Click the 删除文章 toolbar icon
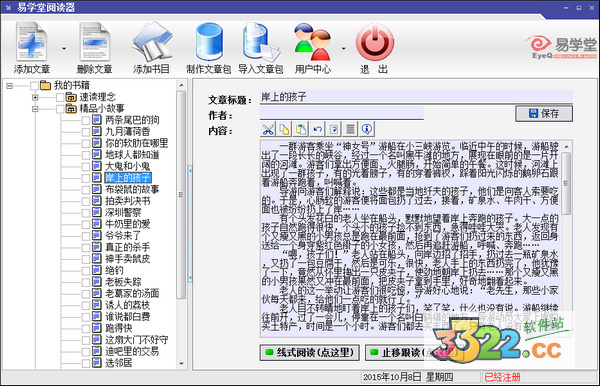This screenshot has width=600, height=386. coord(95,41)
